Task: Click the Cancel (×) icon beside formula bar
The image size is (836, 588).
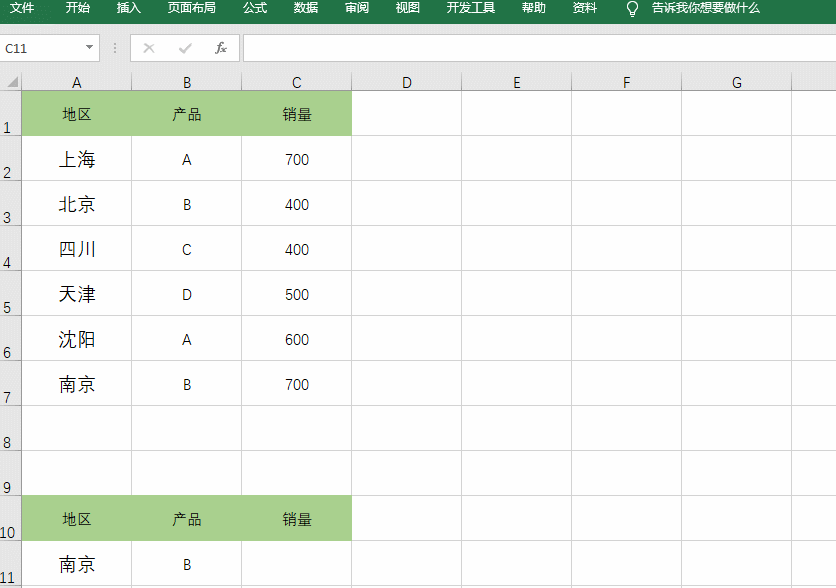Action: tap(148, 47)
